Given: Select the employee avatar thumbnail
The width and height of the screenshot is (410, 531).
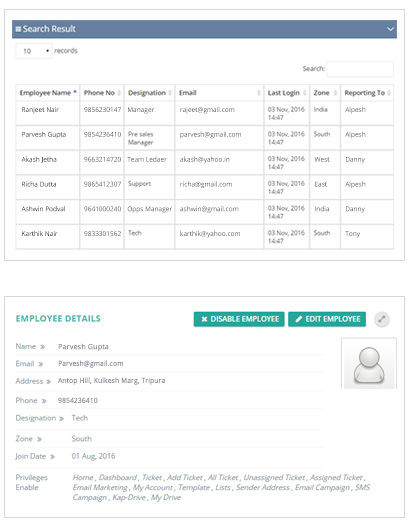Looking at the screenshot, I should click(369, 363).
